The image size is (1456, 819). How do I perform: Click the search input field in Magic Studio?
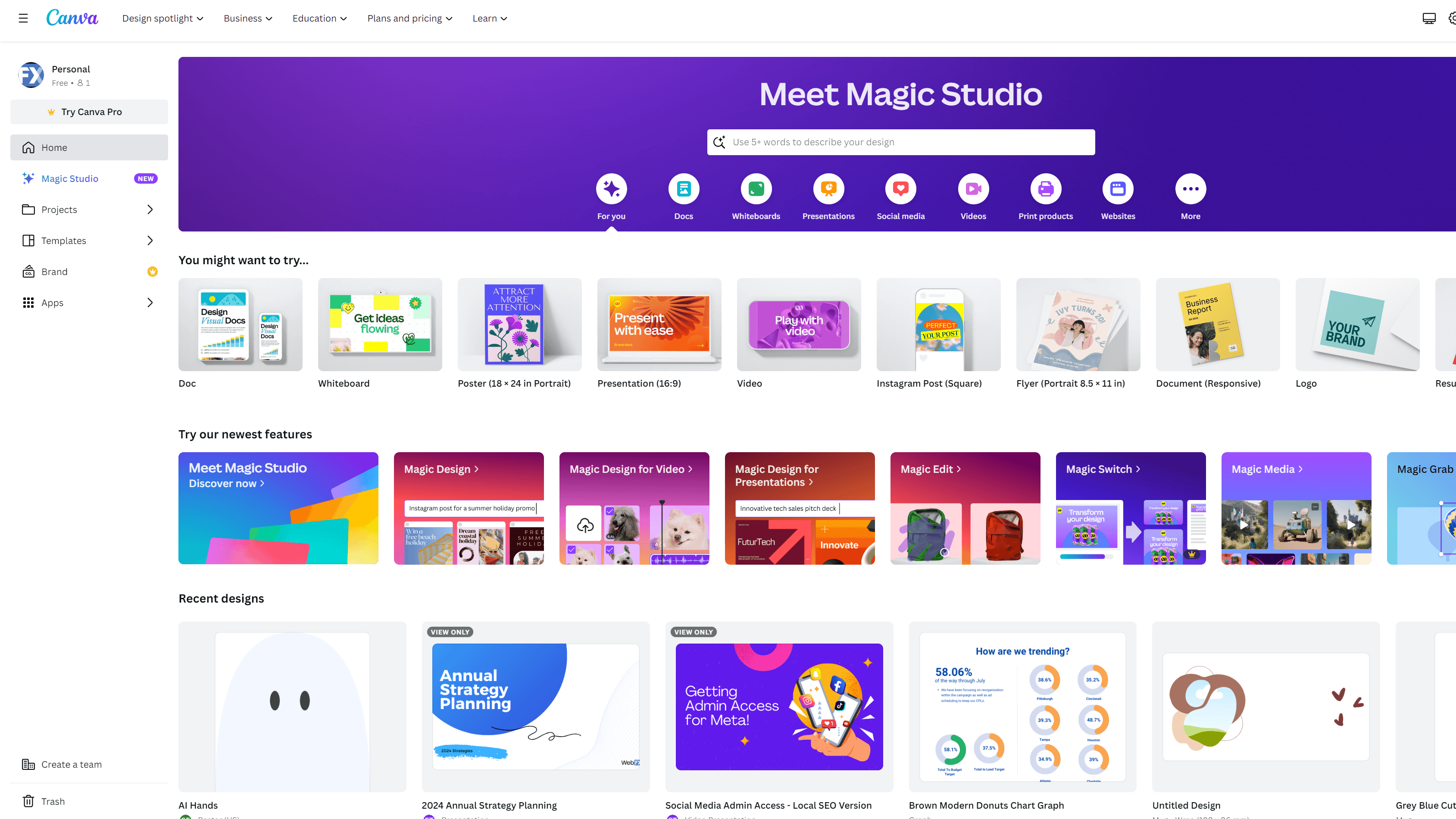click(901, 142)
